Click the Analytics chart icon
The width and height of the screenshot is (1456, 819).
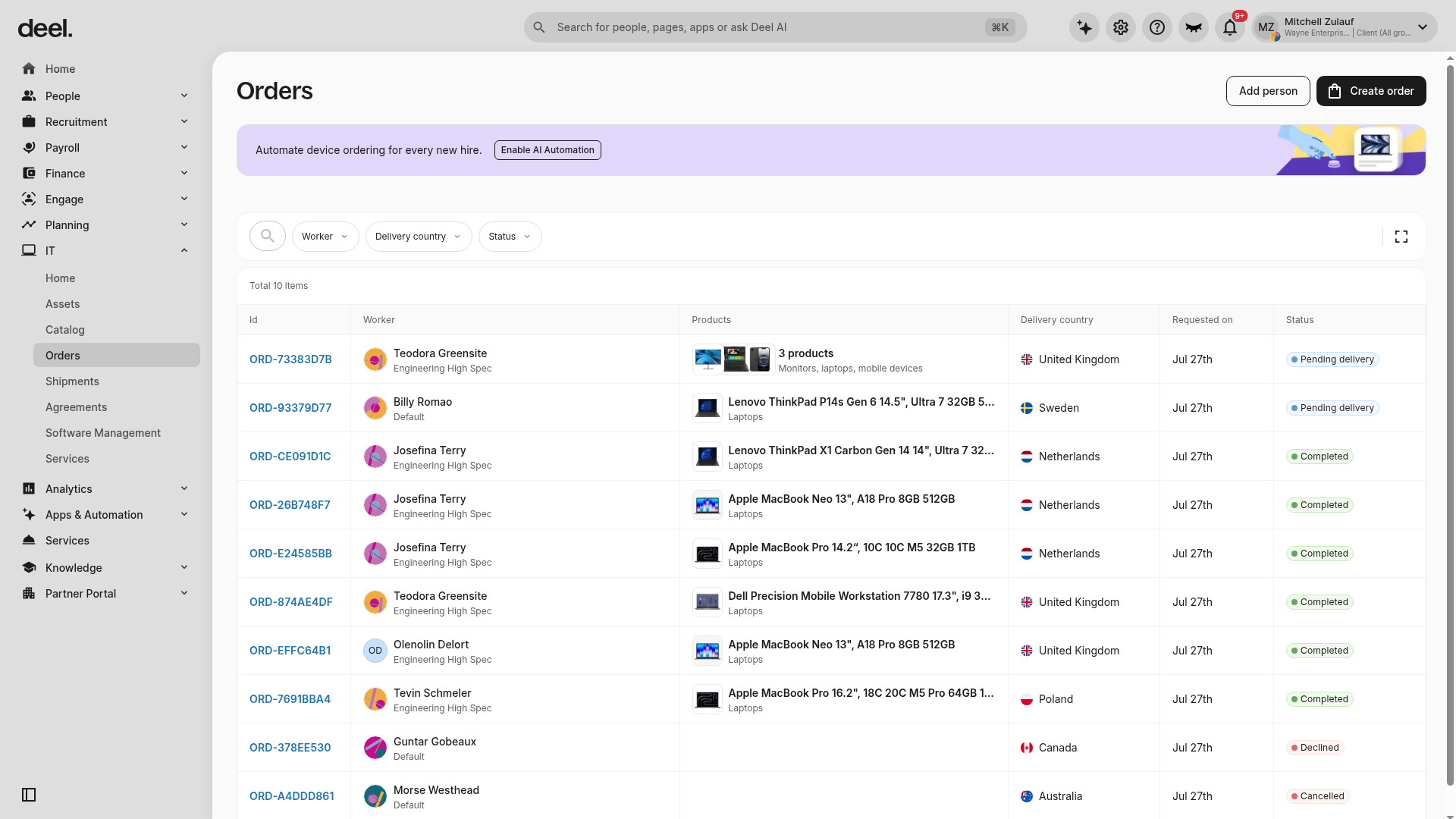29,488
